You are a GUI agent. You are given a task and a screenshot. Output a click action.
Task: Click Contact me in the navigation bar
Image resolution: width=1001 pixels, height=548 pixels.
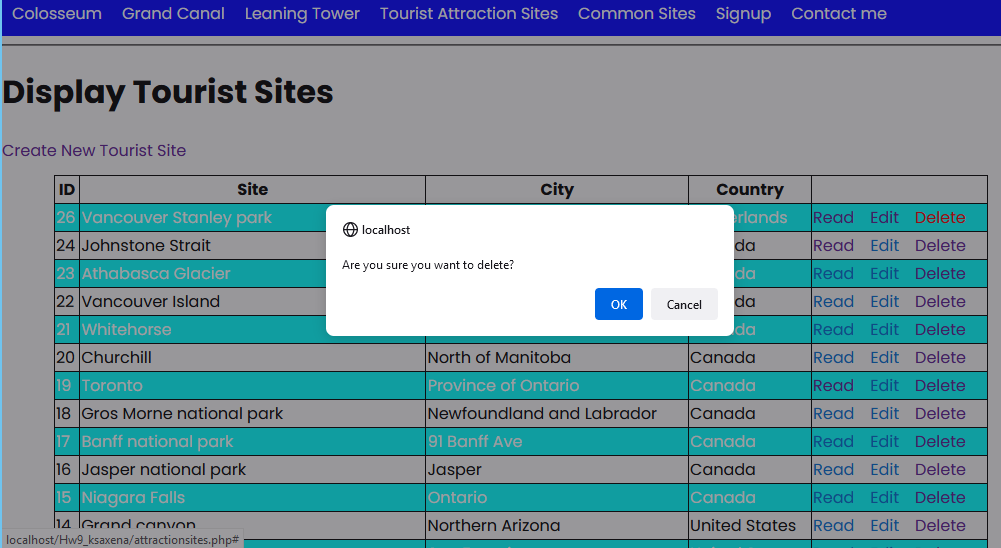coord(839,14)
